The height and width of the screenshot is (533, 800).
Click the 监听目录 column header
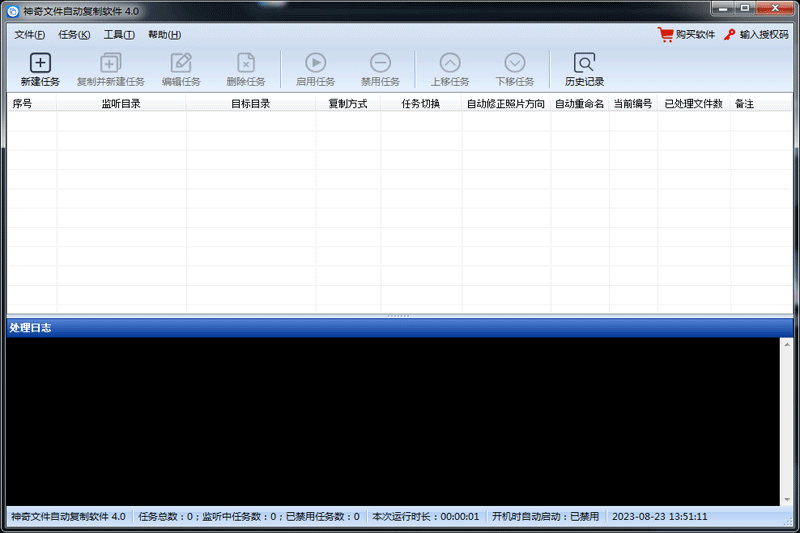coord(121,104)
